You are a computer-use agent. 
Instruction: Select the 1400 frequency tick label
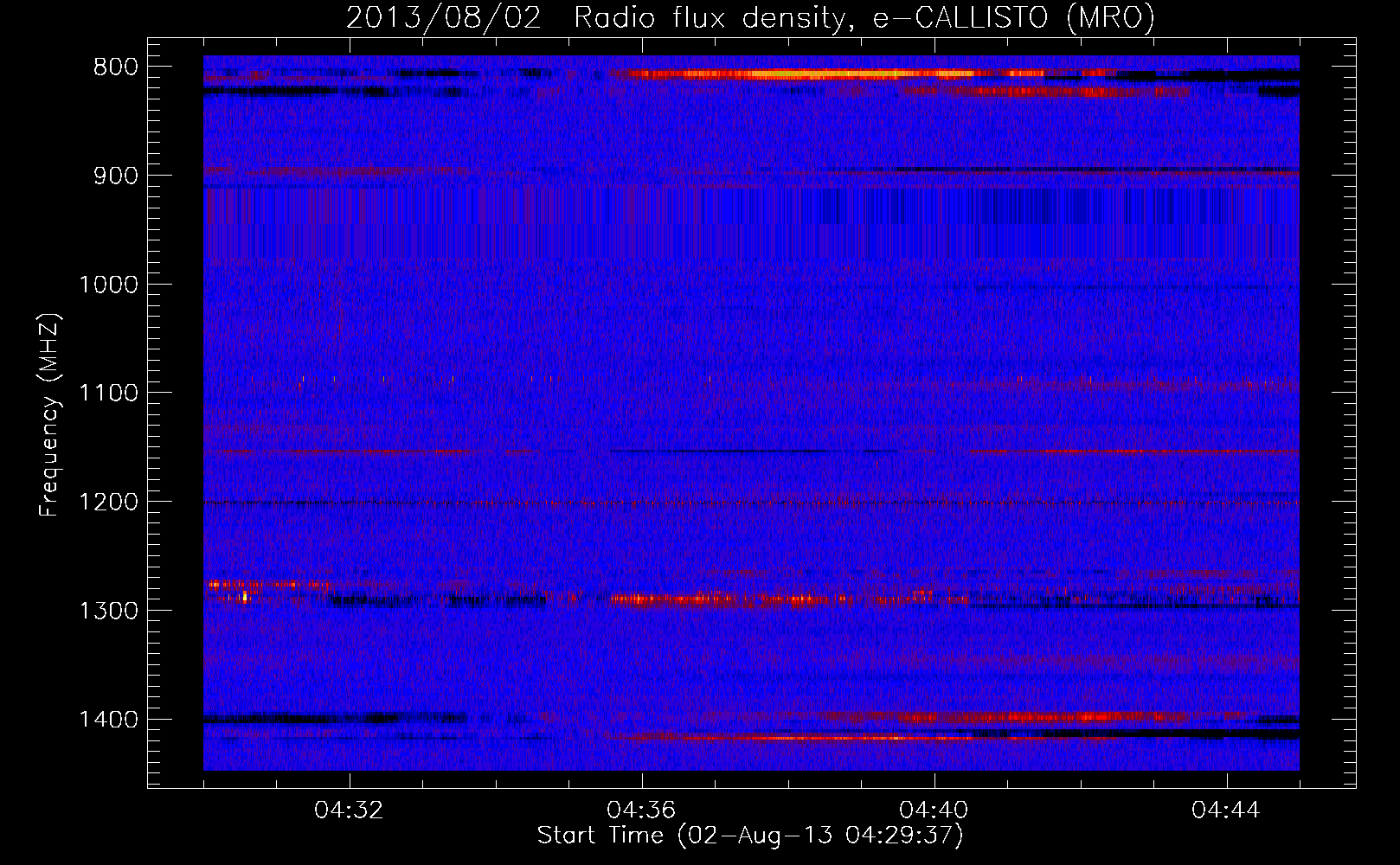click(108, 720)
